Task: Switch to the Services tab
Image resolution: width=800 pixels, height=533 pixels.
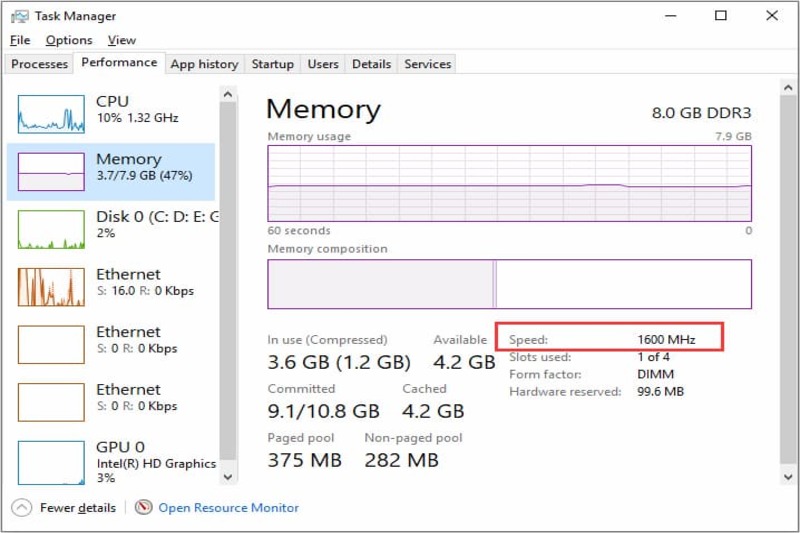Action: 427,64
